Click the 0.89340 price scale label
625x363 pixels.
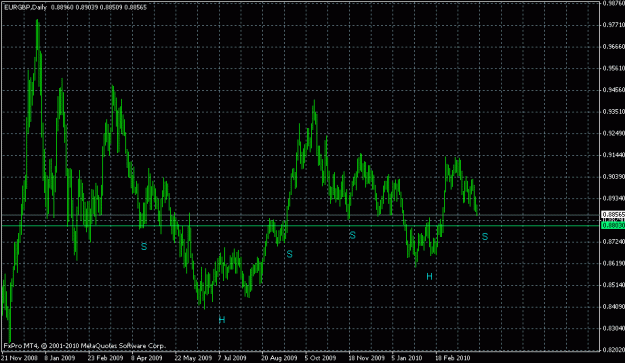[x=614, y=198]
